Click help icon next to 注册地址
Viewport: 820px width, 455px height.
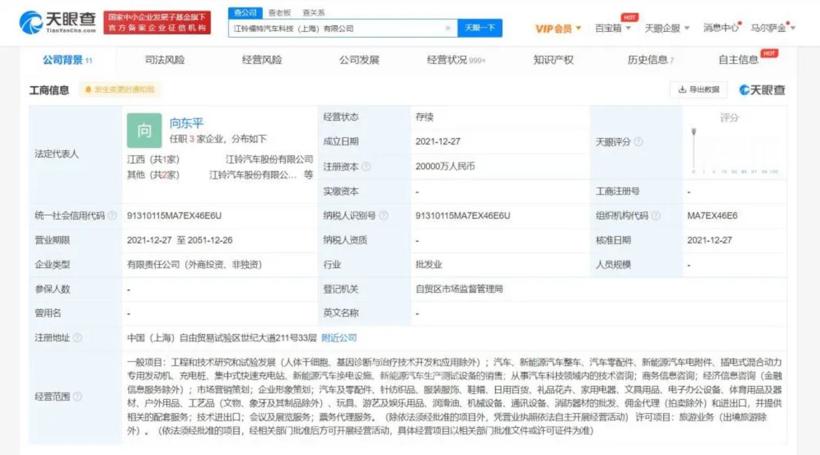tap(78, 338)
